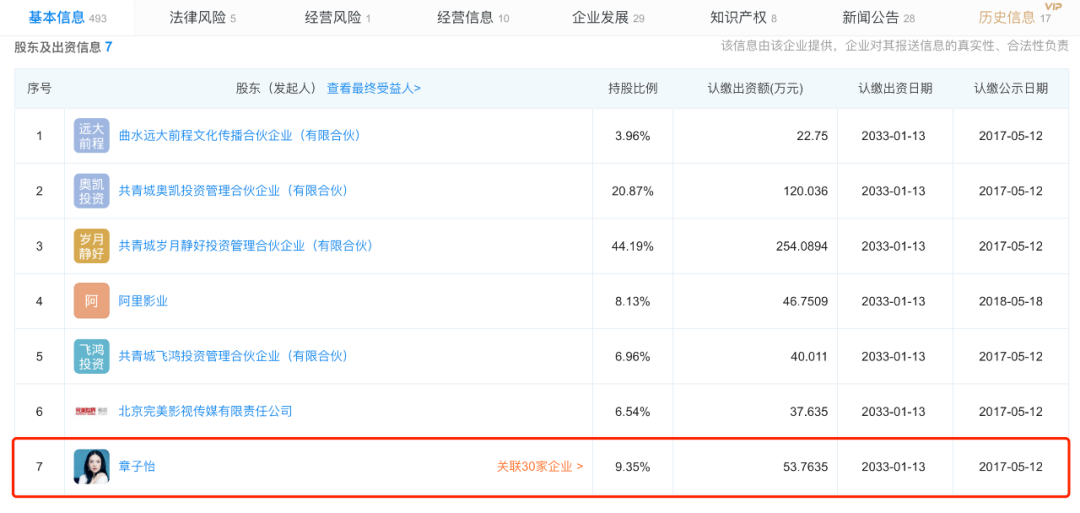This screenshot has height=513, width=1080.
Task: Click the 持股比例 column header
Action: pos(632,88)
